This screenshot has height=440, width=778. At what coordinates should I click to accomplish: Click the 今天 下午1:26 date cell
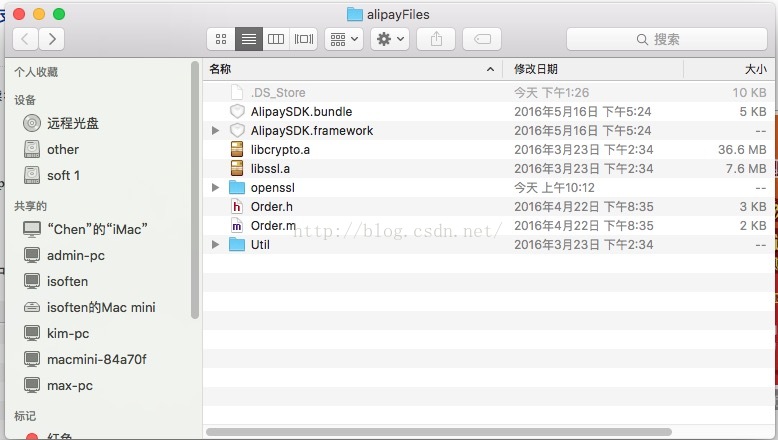pos(551,93)
